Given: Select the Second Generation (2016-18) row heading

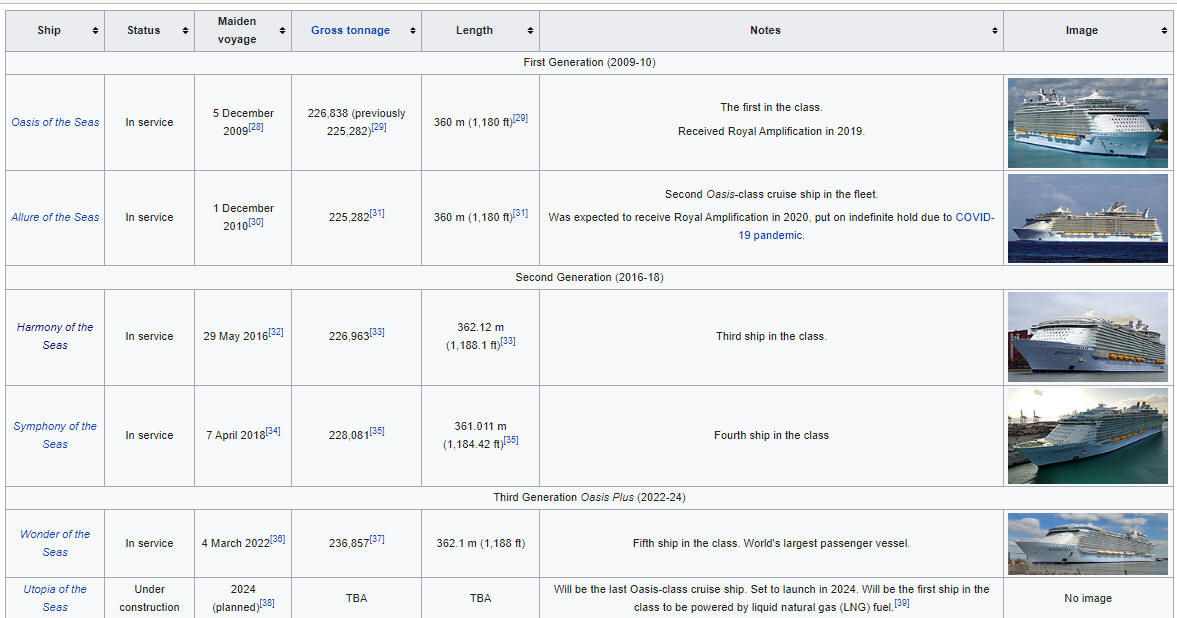Looking at the screenshot, I should coord(589,277).
